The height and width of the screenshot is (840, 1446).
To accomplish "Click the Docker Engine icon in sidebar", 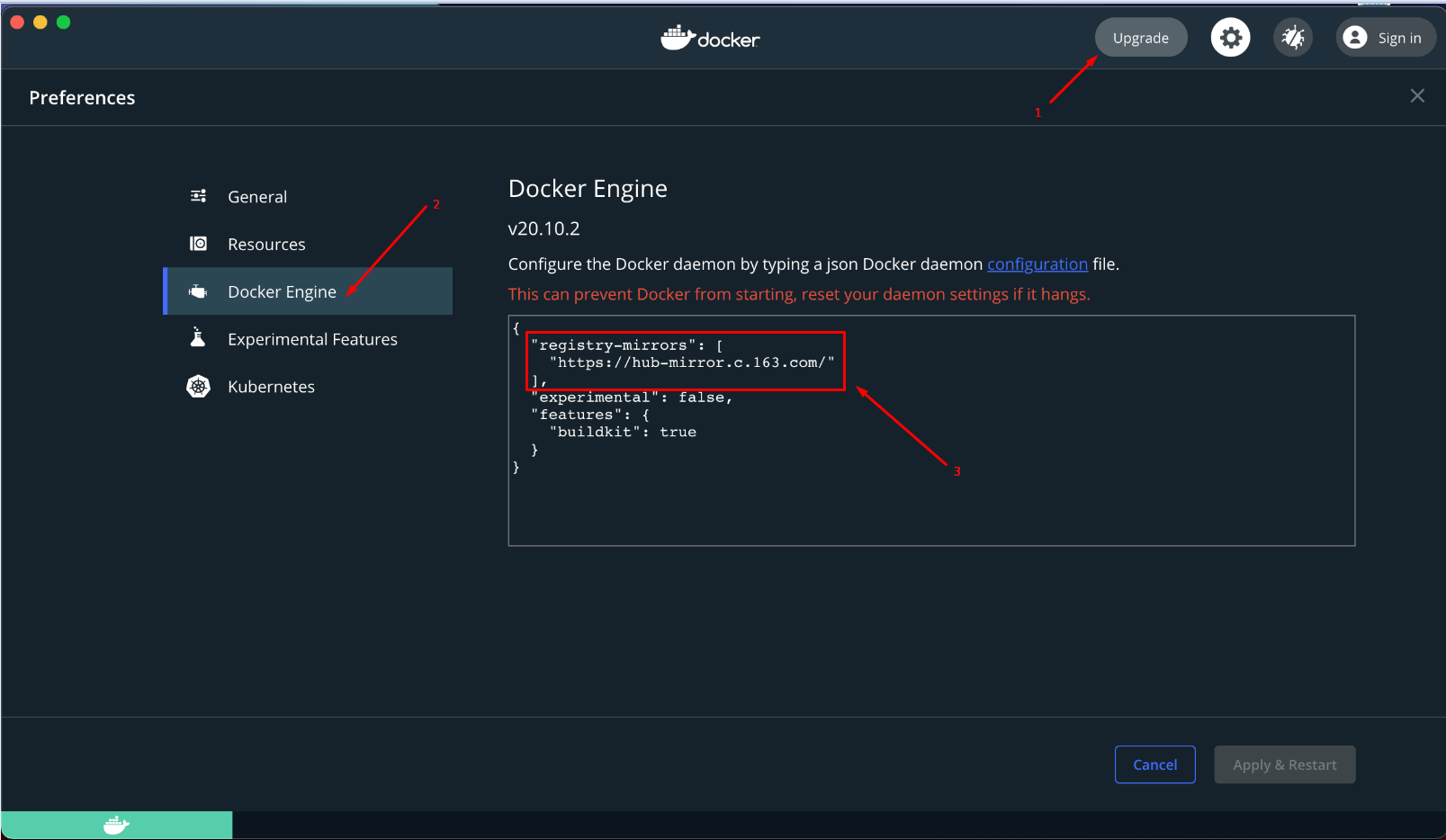I will pyautogui.click(x=198, y=291).
